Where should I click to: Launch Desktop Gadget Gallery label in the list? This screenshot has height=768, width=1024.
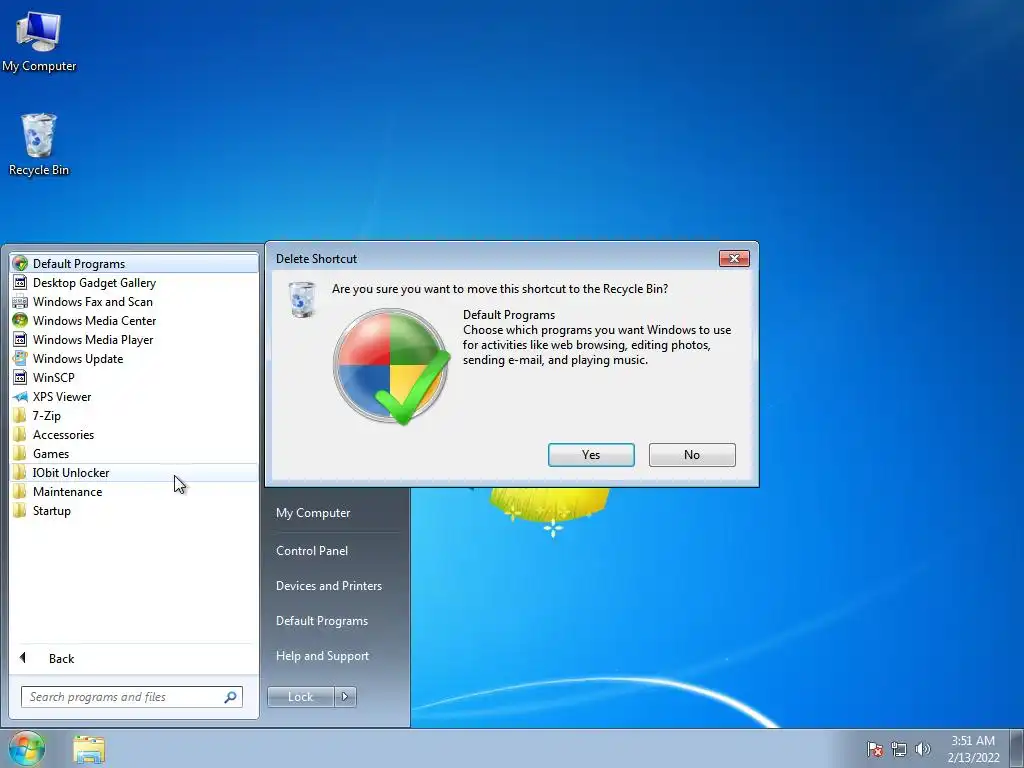[x=94, y=283]
